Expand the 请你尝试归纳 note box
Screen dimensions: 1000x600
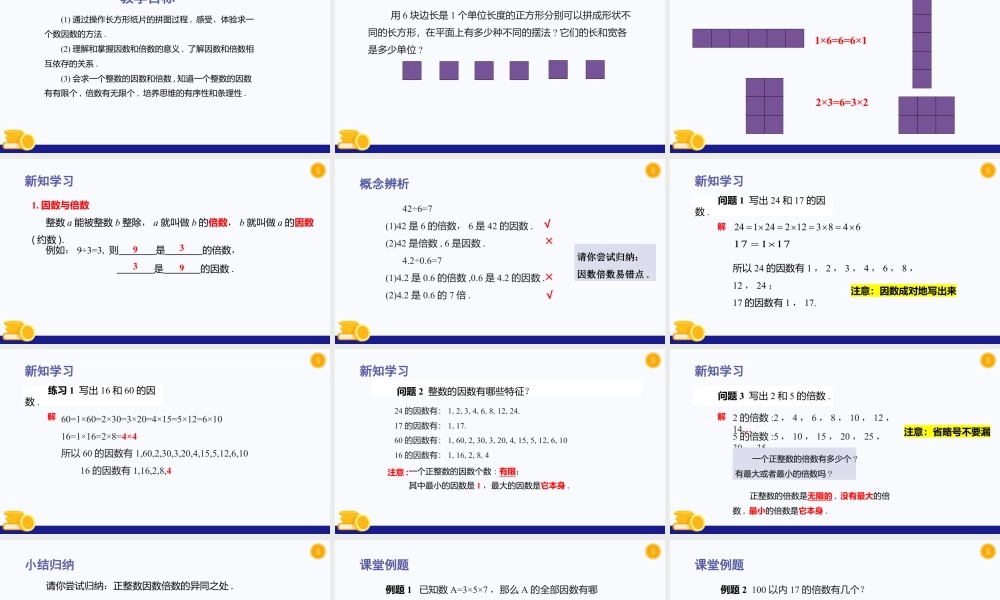pos(613,260)
